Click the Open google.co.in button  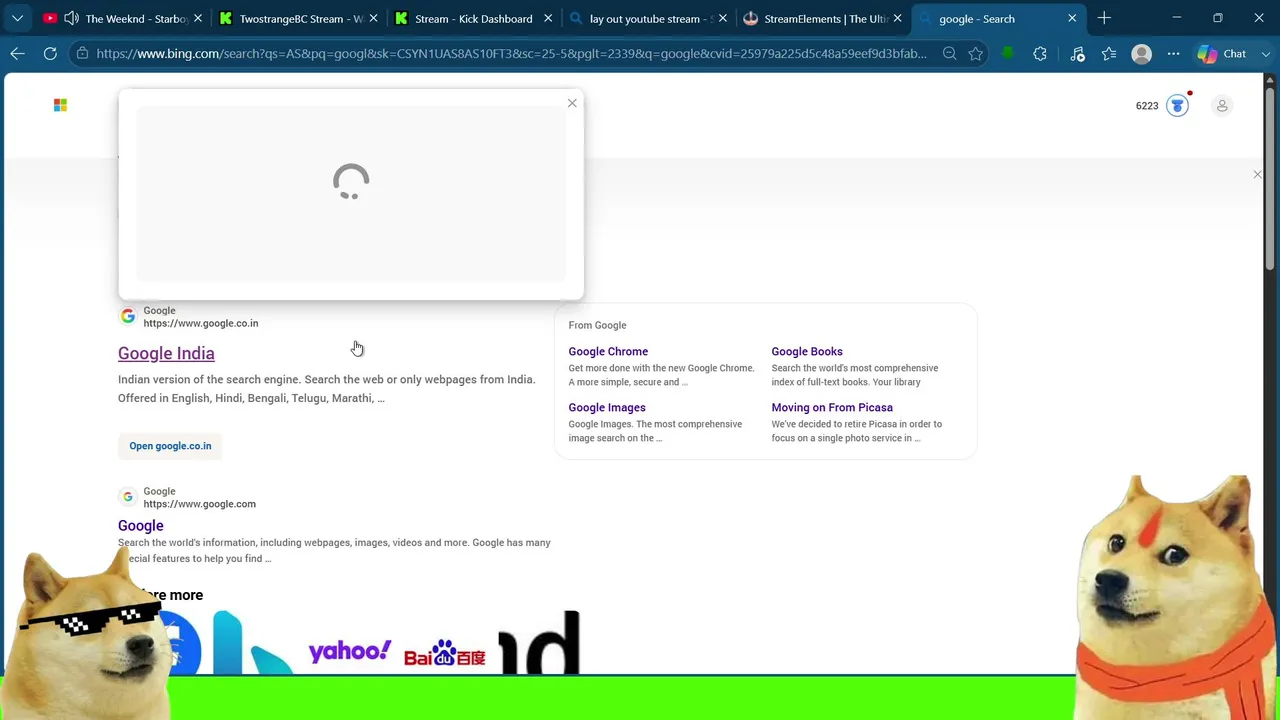pyautogui.click(x=170, y=446)
